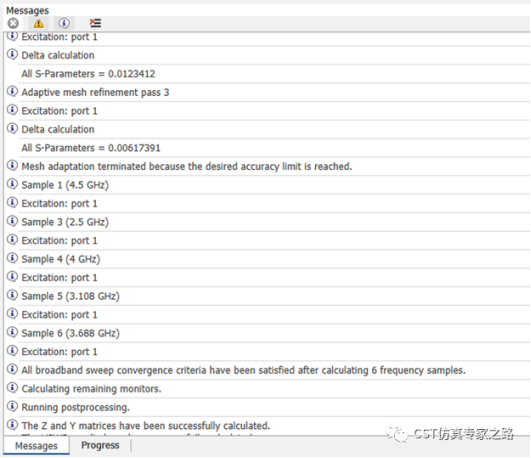Select the All S-Parameters = 0.0123412 line
Viewport: 531px width, 458px height.
[88, 74]
